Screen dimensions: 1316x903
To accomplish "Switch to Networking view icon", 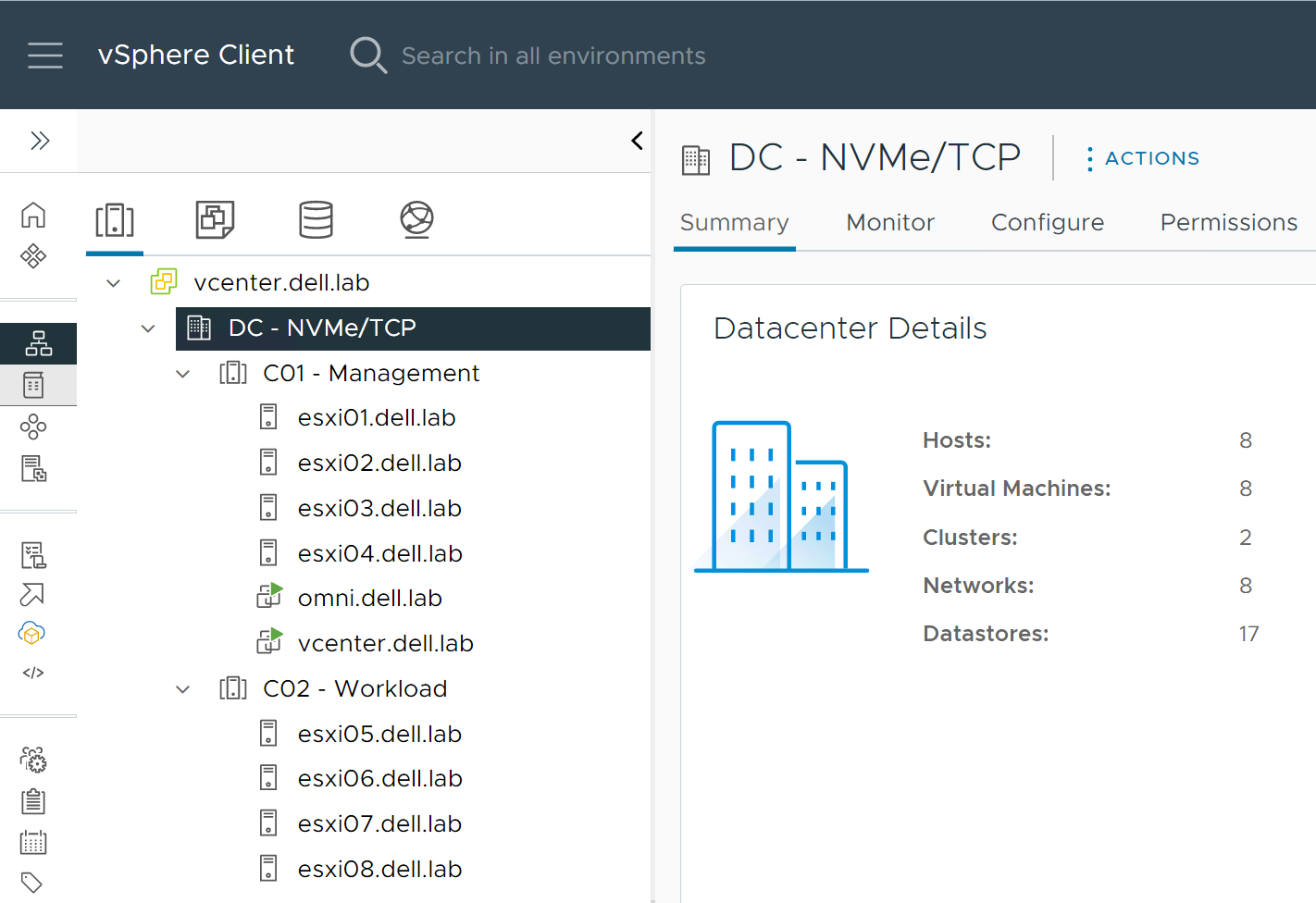I will [x=416, y=220].
